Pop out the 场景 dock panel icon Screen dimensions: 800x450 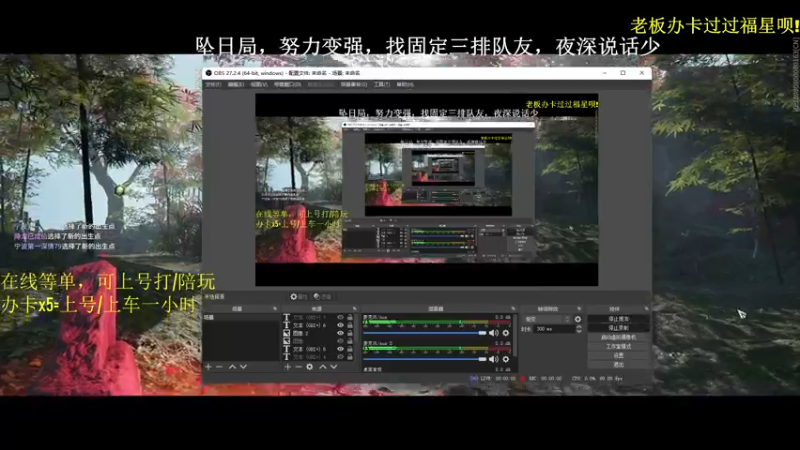tap(275, 309)
